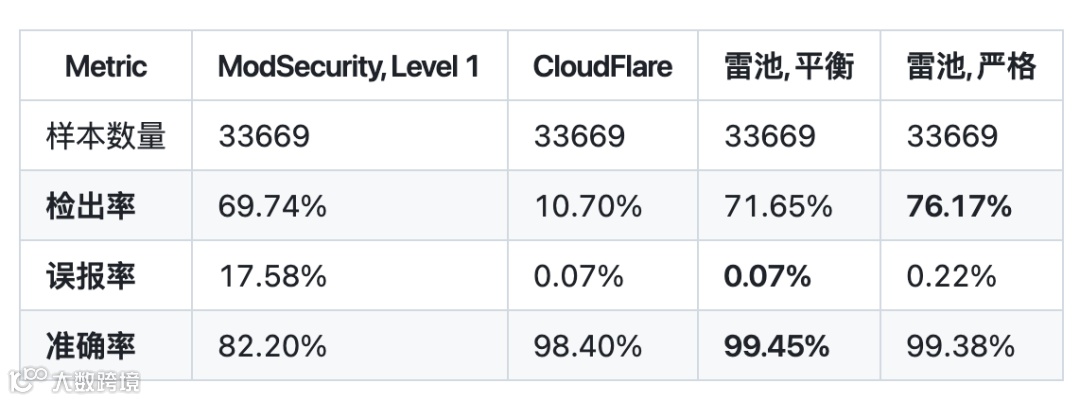Click the ModSecurity, Level 1 column header

coord(349,67)
